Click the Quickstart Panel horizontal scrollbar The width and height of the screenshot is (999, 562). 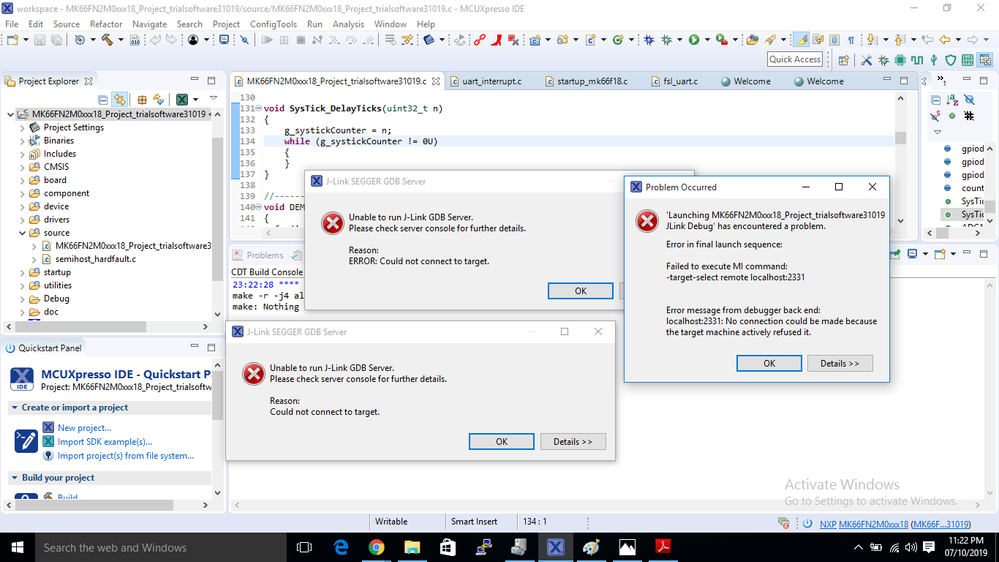93,505
